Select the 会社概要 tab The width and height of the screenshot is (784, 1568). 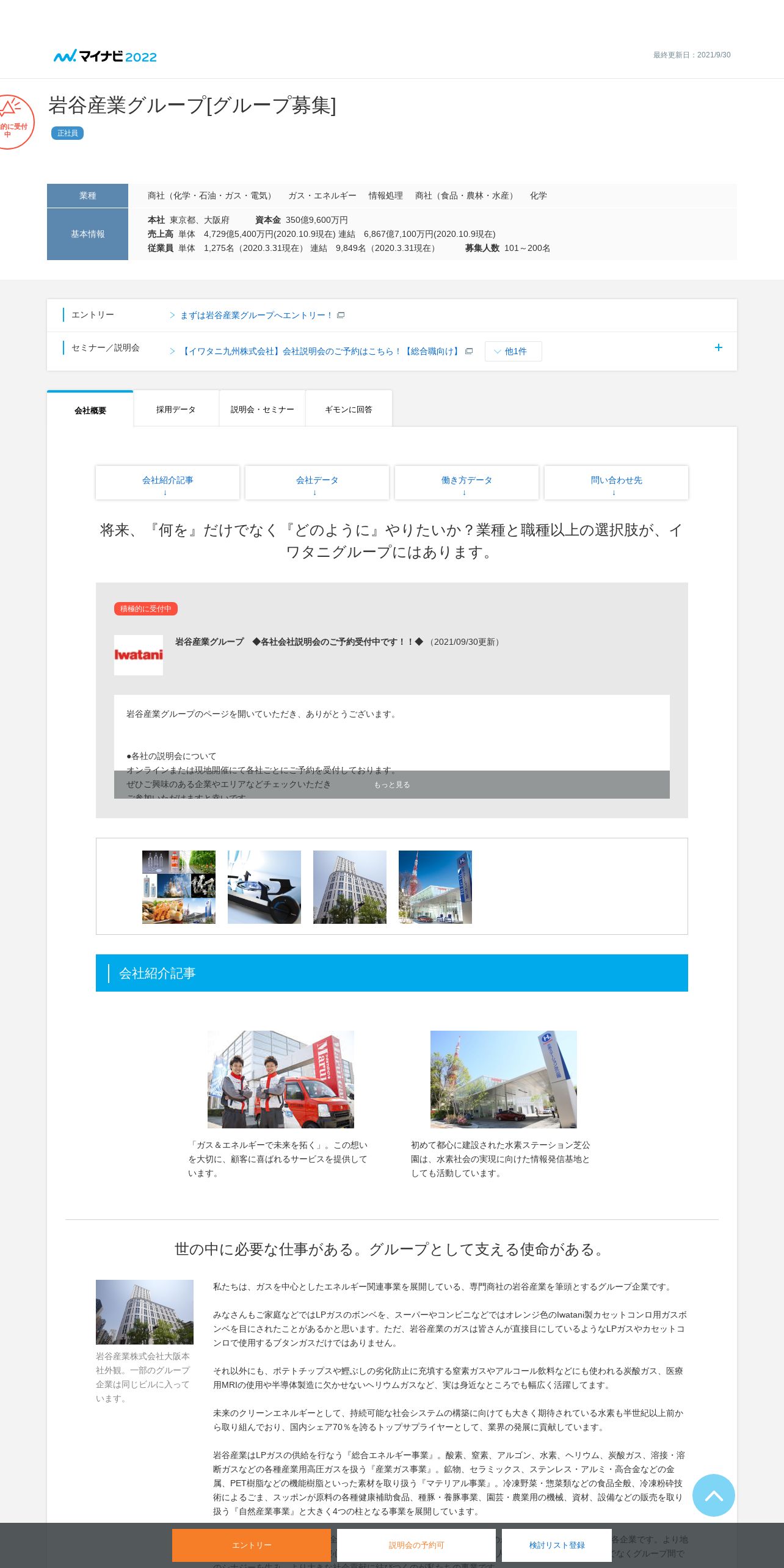[x=90, y=410]
